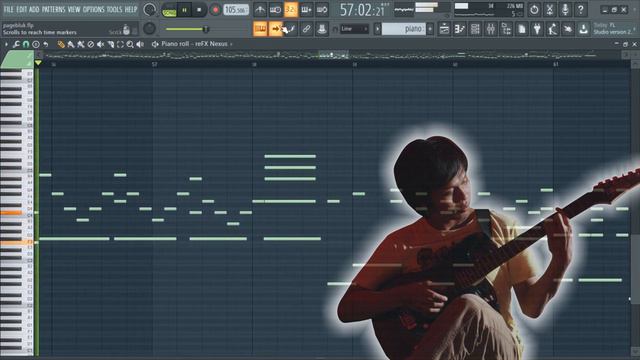This screenshot has width=640, height=360.
Task: Open the Channel rack
Action: tap(475, 29)
